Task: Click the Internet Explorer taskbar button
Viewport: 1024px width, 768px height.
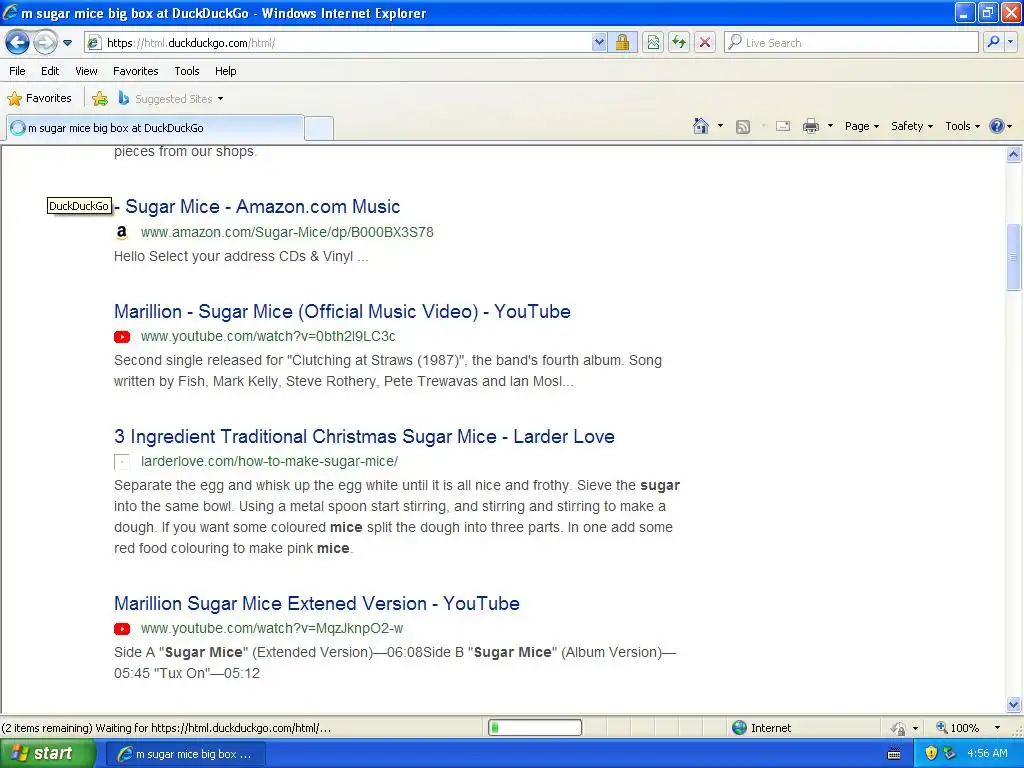Action: pyautogui.click(x=185, y=754)
